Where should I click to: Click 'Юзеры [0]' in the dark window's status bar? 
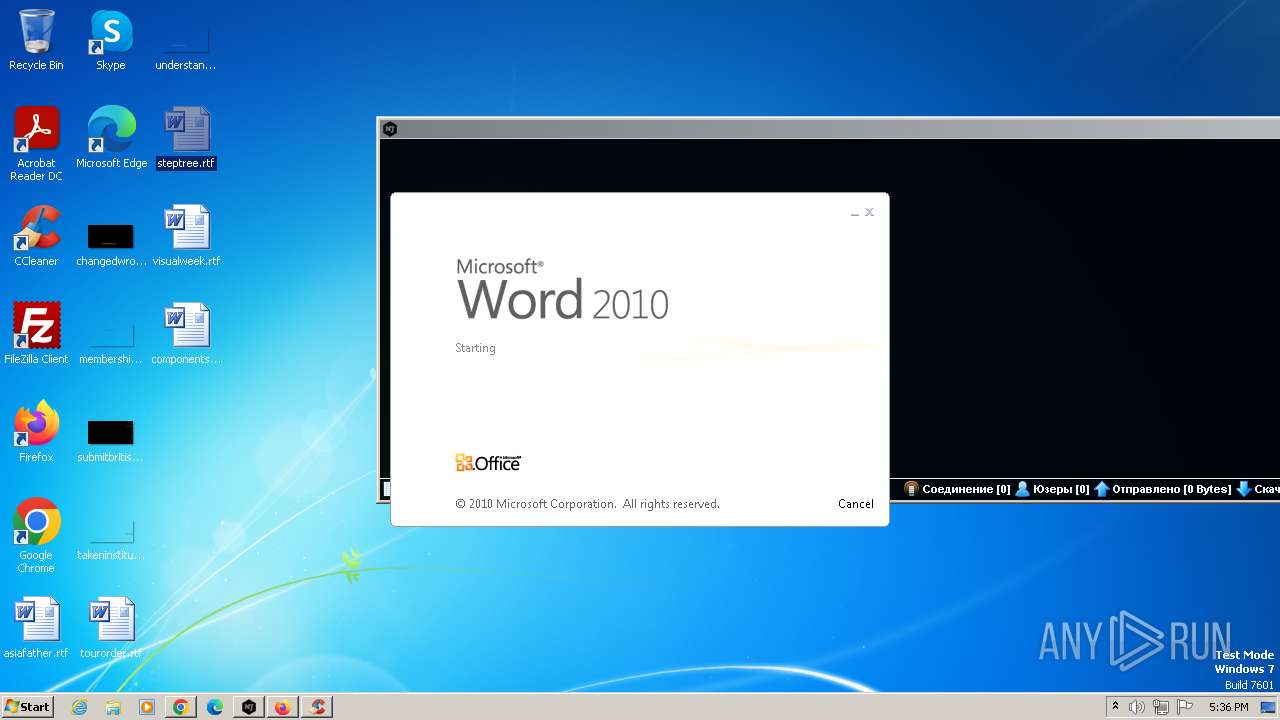pyautogui.click(x=1052, y=489)
